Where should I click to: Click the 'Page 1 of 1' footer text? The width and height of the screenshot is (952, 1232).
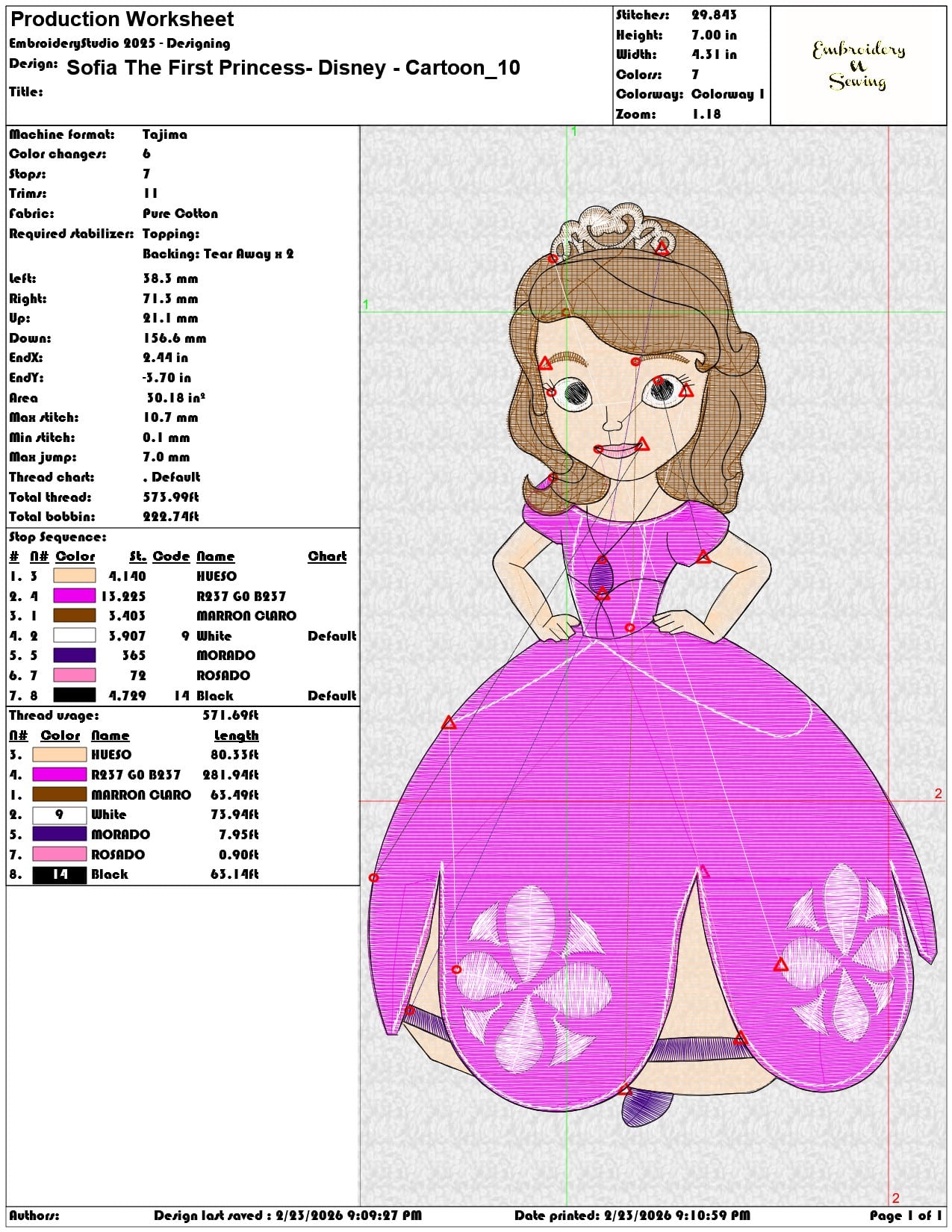(906, 1216)
